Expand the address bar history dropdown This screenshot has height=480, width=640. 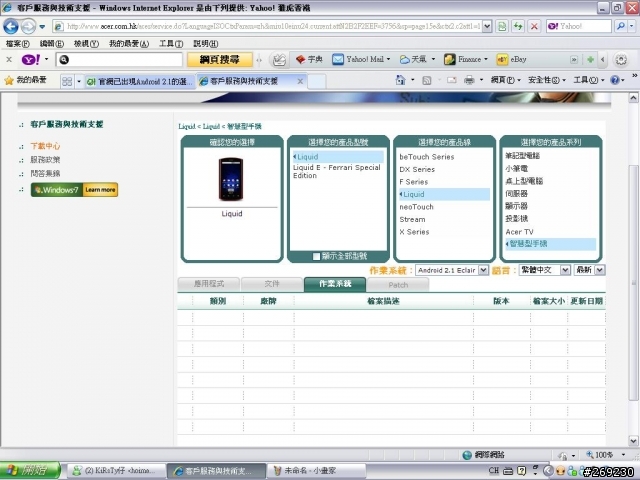(487, 27)
